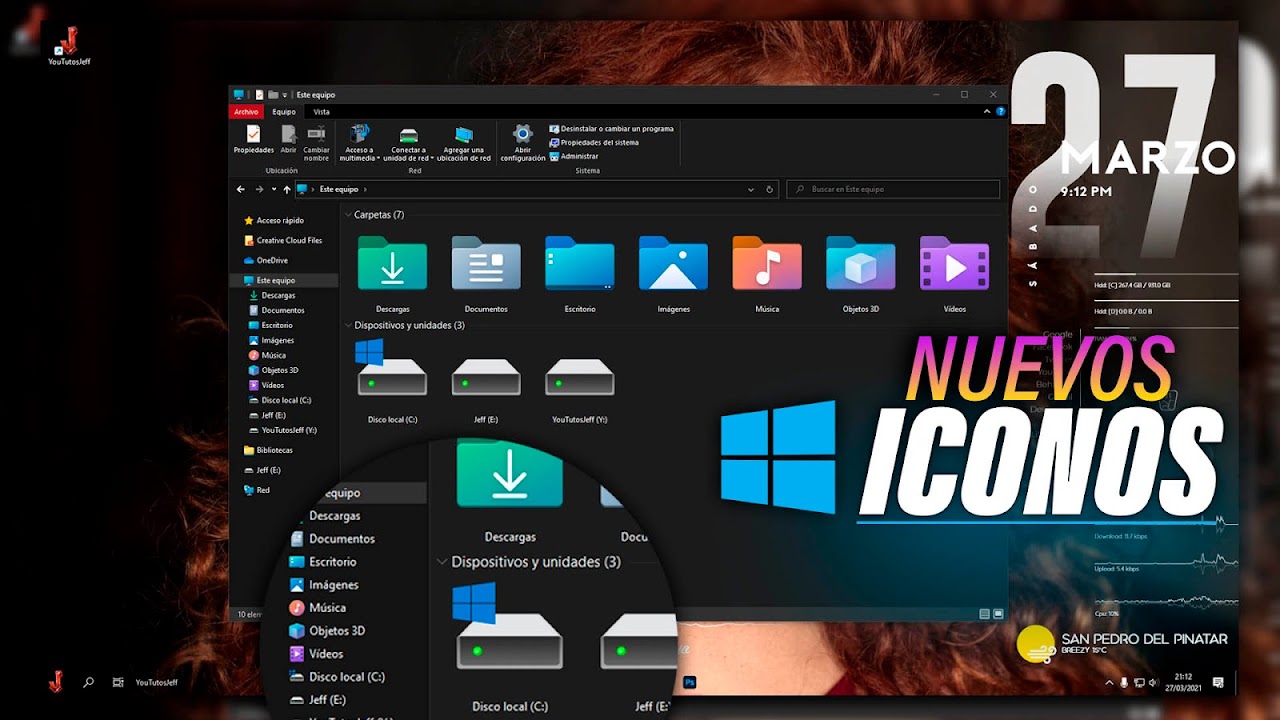This screenshot has width=1280, height=720.
Task: Select Documentos in the navigation pane
Action: (276, 310)
